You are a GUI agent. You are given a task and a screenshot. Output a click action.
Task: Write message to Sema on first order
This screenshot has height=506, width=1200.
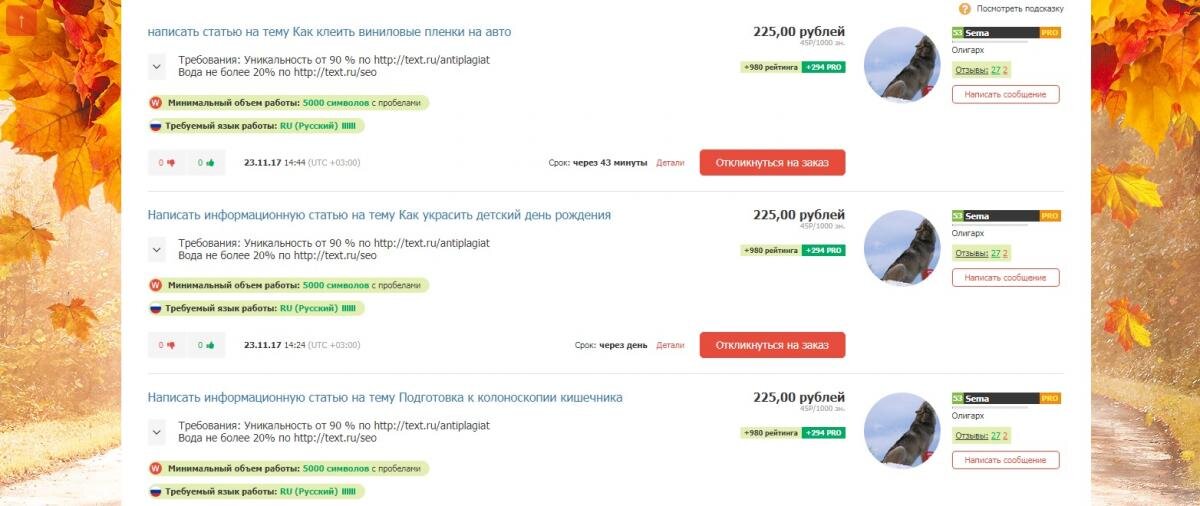[x=1005, y=95]
